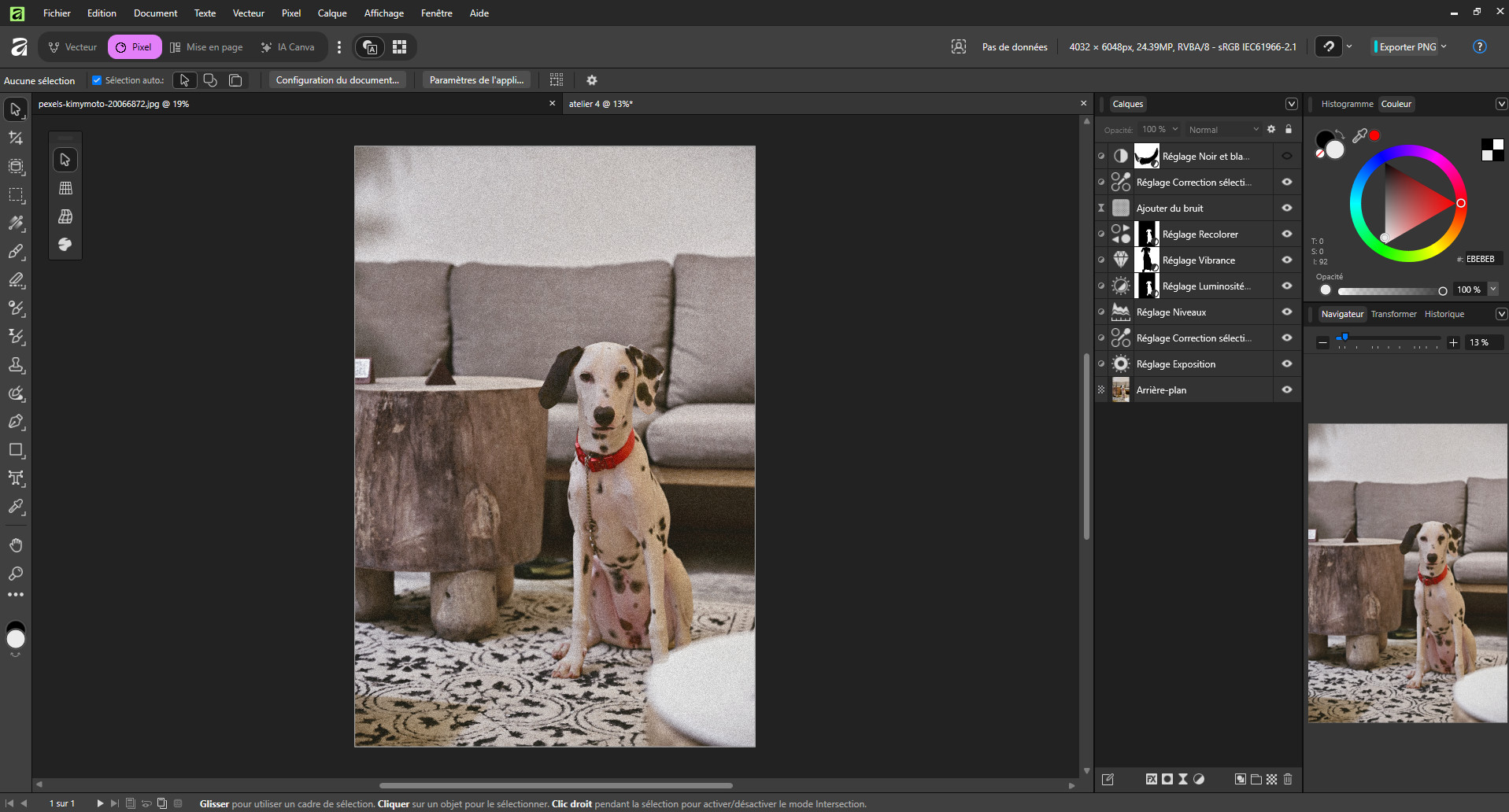Select the Clone stamp tool
Image resolution: width=1509 pixels, height=812 pixels.
tap(16, 365)
